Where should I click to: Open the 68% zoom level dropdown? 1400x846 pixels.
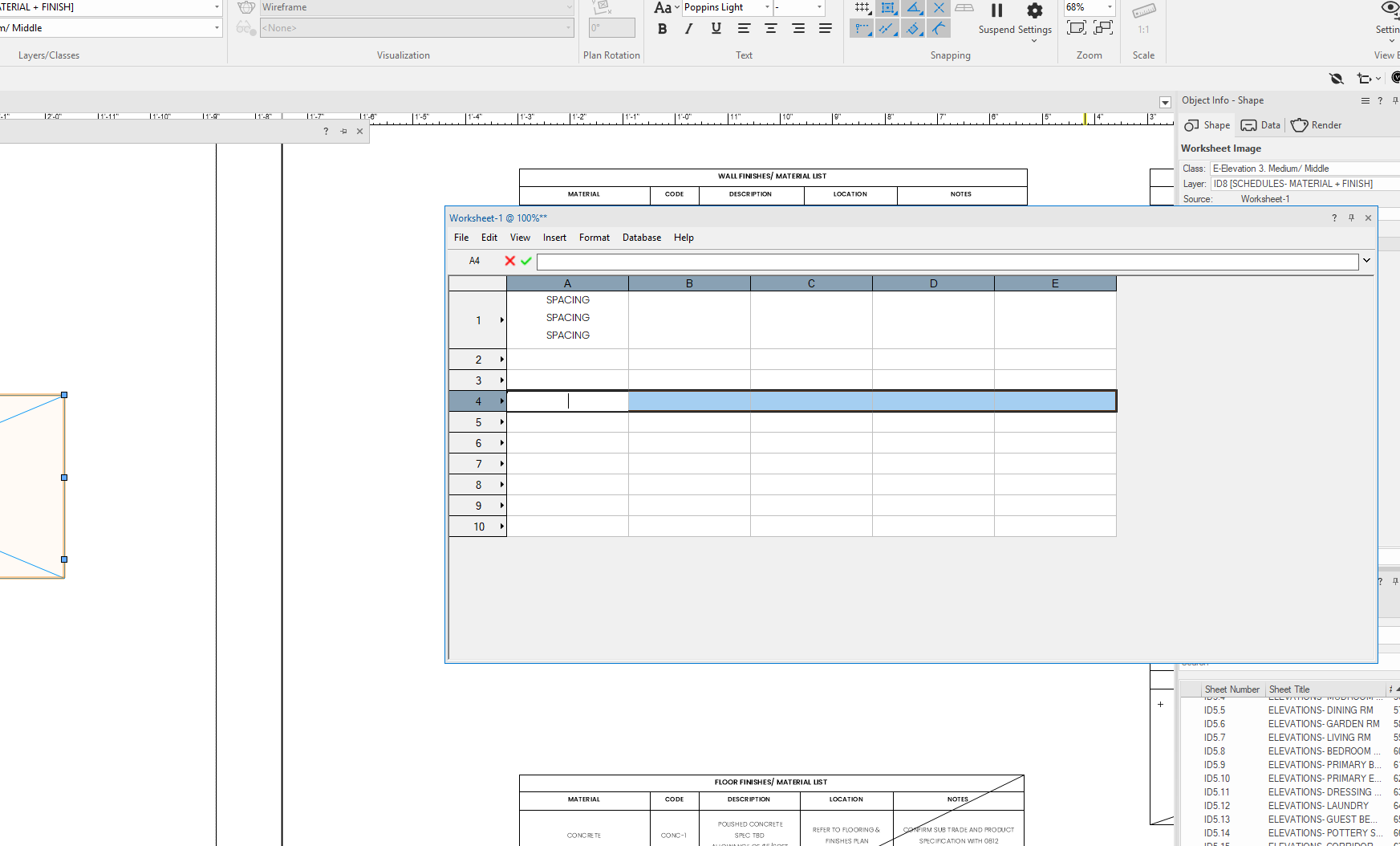(x=1109, y=7)
